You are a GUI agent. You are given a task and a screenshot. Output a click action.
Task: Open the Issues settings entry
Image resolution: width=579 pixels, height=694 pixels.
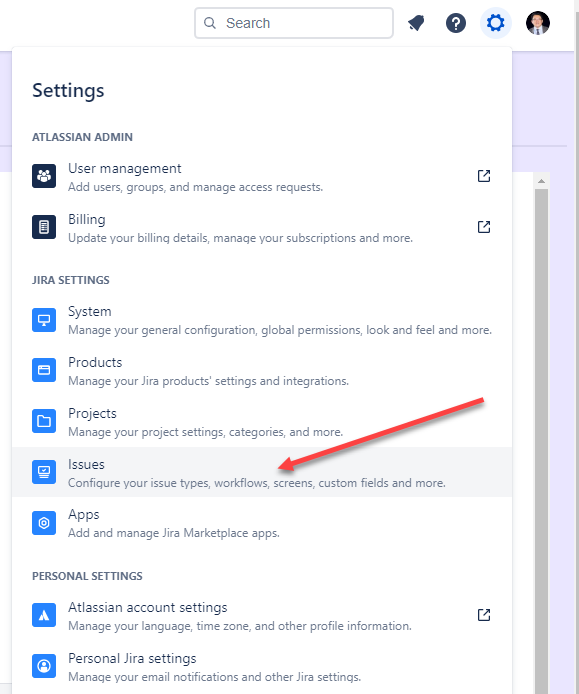tap(262, 472)
